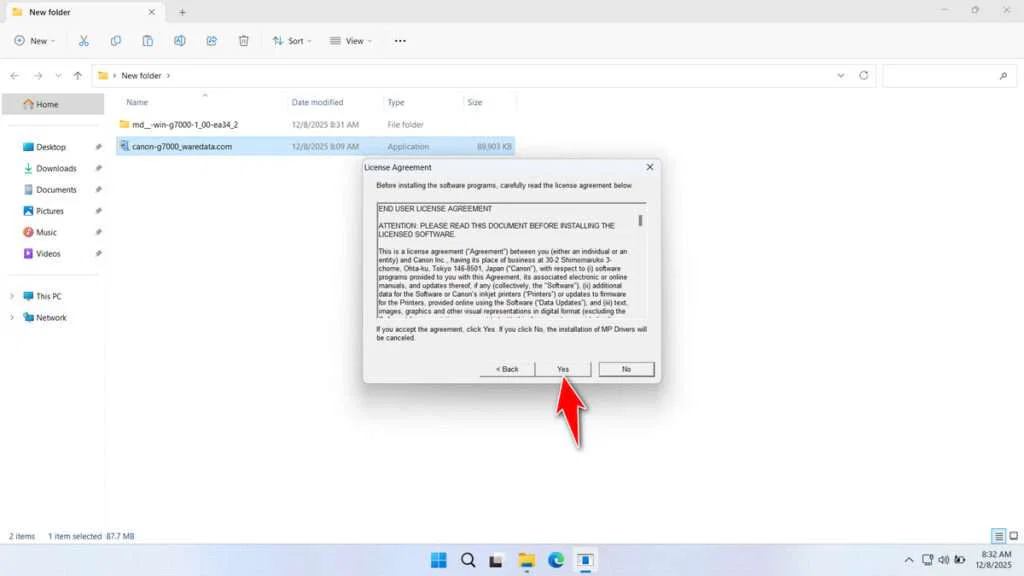Open the Start menu on the taskbar

coord(438,560)
